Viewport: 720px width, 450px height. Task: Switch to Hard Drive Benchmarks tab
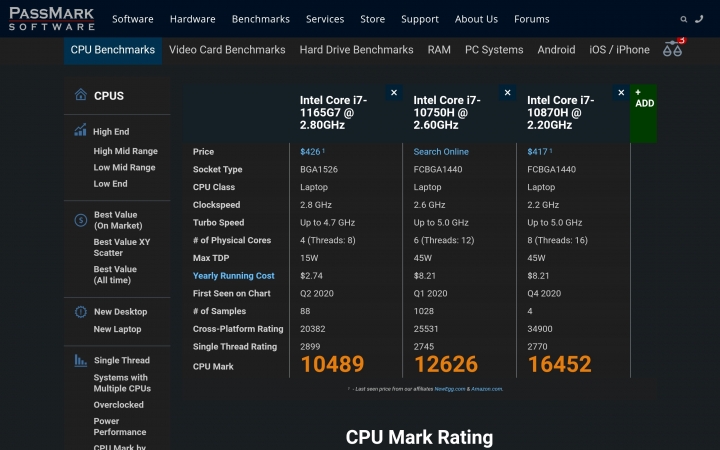tap(356, 50)
